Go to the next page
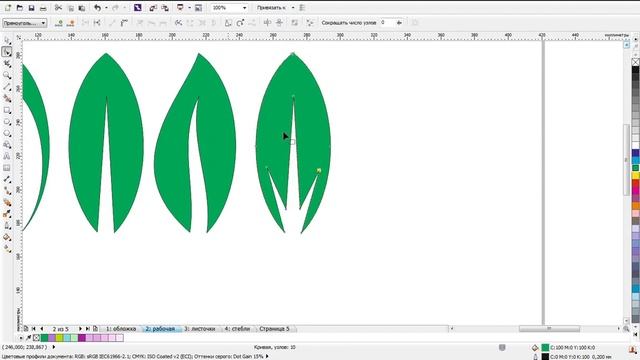This screenshot has width=640, height=360. point(80,329)
